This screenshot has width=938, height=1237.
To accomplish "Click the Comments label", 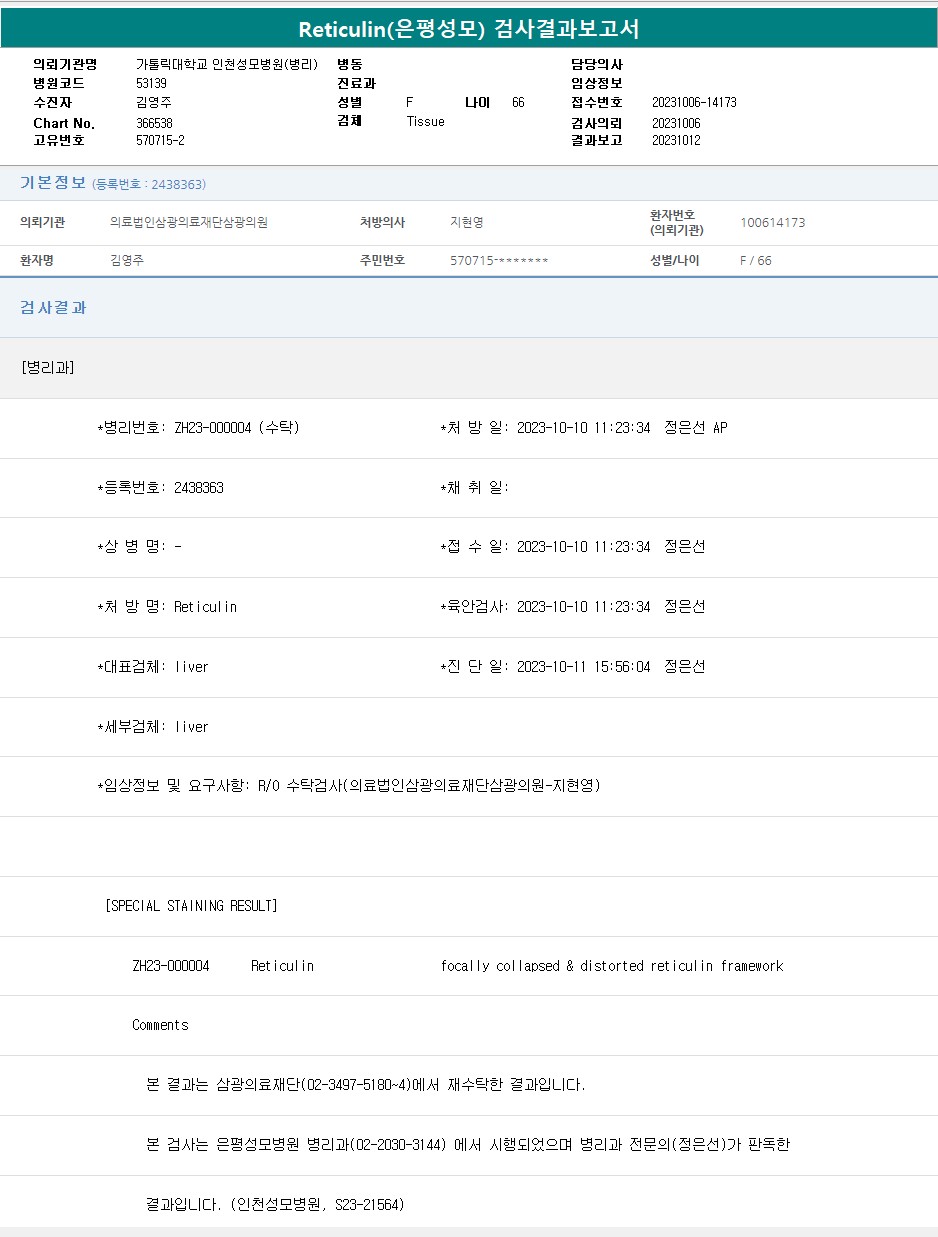I will (x=160, y=1025).
